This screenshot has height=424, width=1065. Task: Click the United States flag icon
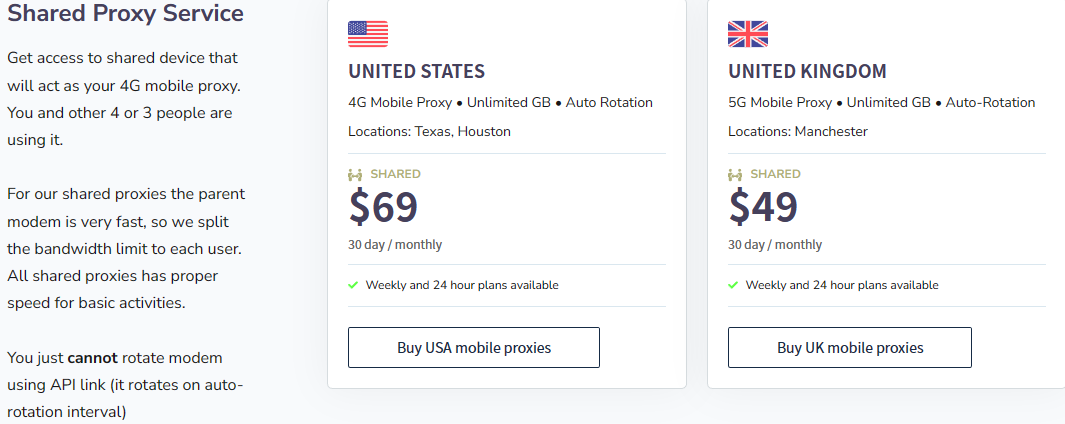[367, 34]
